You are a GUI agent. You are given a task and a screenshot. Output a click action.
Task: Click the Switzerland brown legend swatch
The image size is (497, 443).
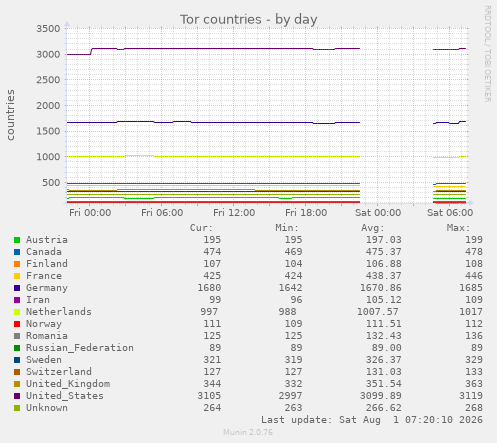click(x=17, y=372)
